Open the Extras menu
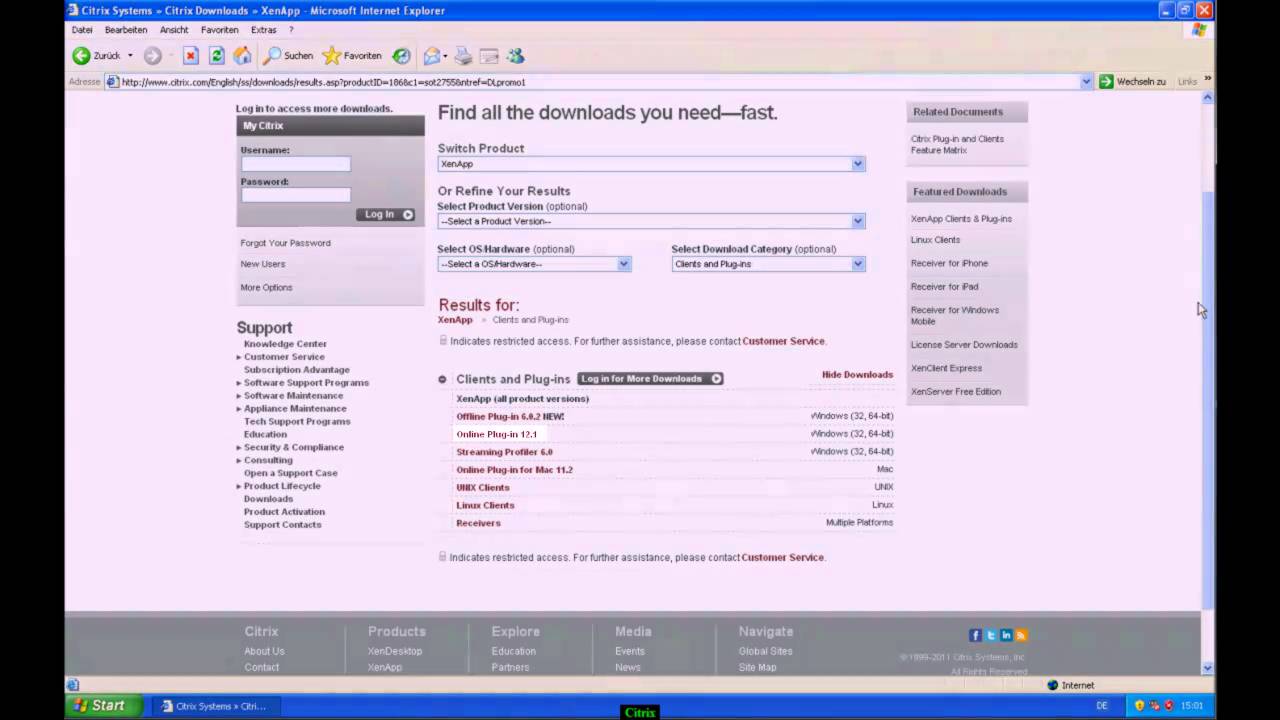This screenshot has height=720, width=1280. (264, 30)
